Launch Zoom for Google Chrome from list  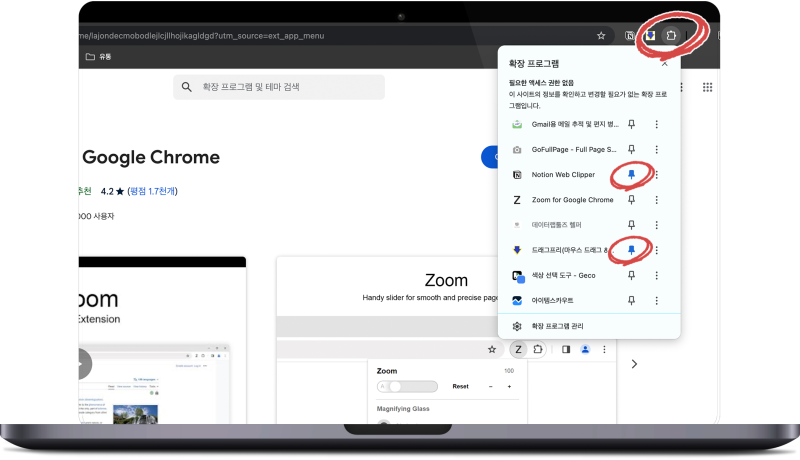(x=565, y=199)
